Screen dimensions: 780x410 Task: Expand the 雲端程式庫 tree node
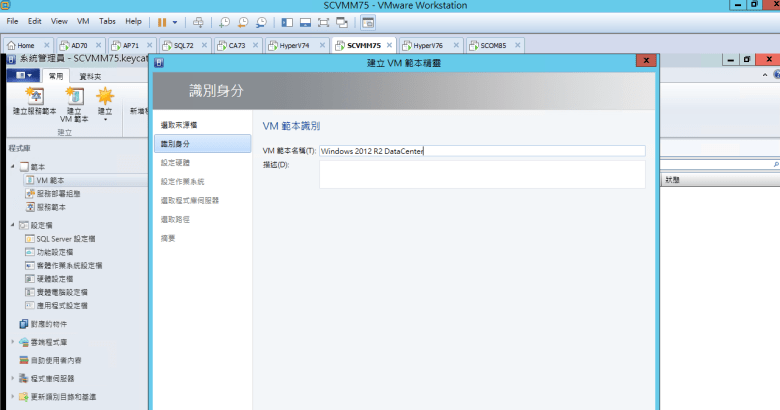[12, 342]
